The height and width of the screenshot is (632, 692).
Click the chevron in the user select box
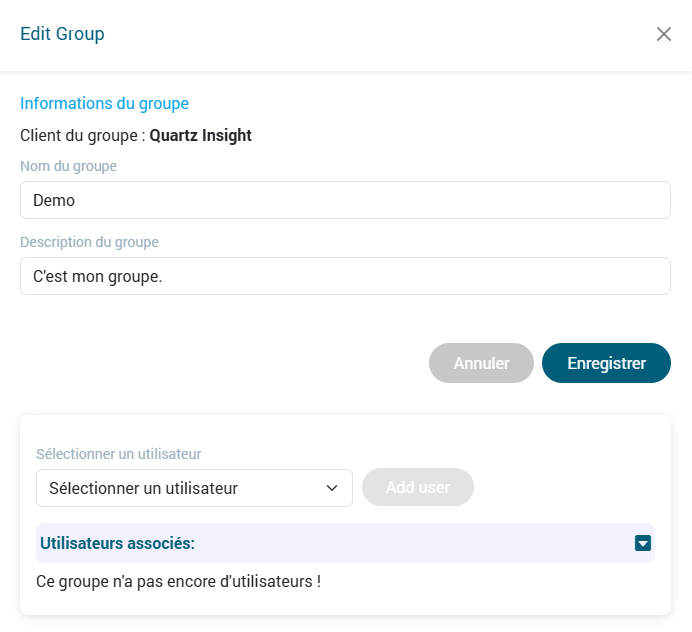pos(332,488)
